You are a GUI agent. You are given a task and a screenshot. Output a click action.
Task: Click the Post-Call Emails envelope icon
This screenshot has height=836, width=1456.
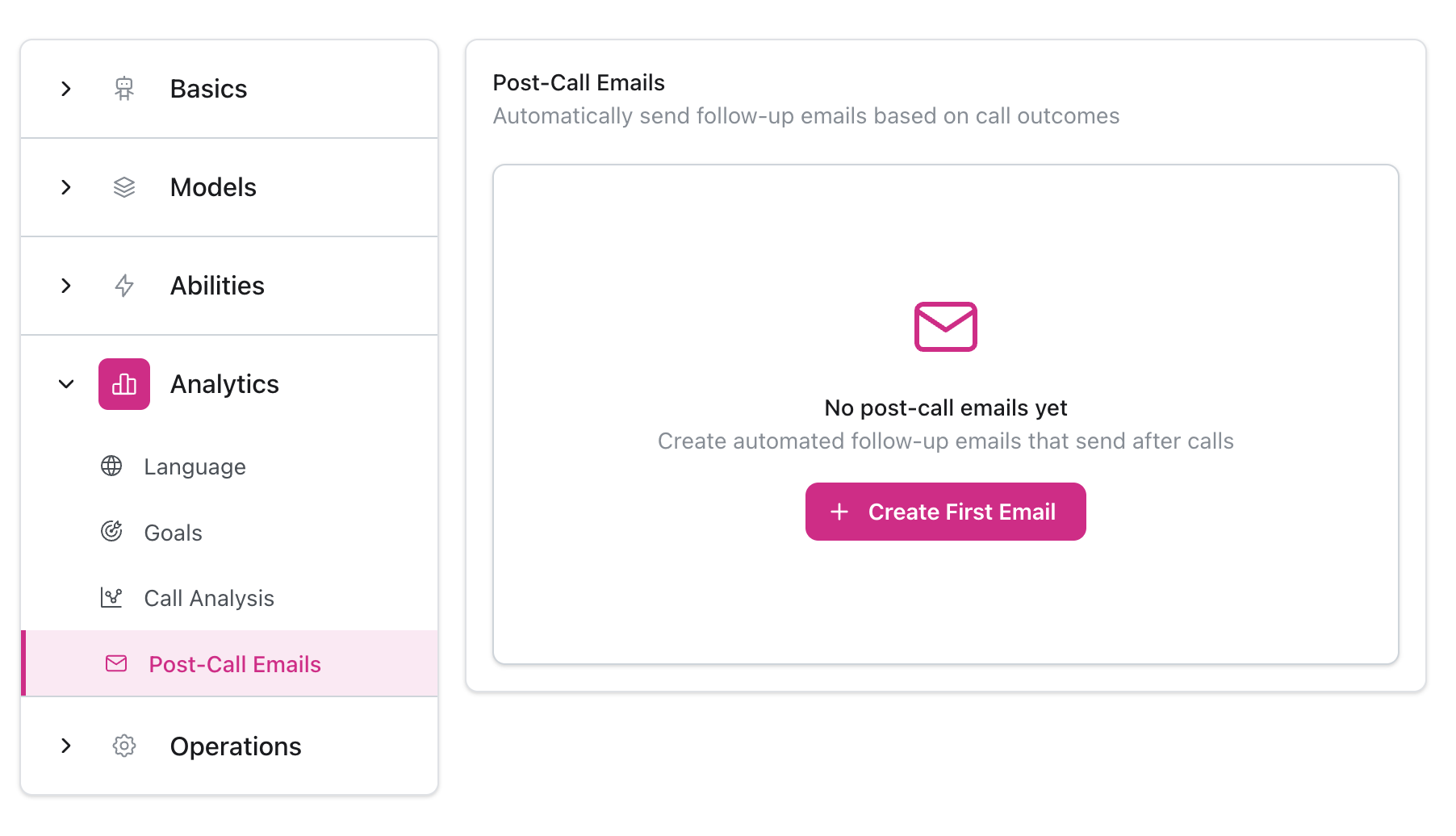point(116,663)
